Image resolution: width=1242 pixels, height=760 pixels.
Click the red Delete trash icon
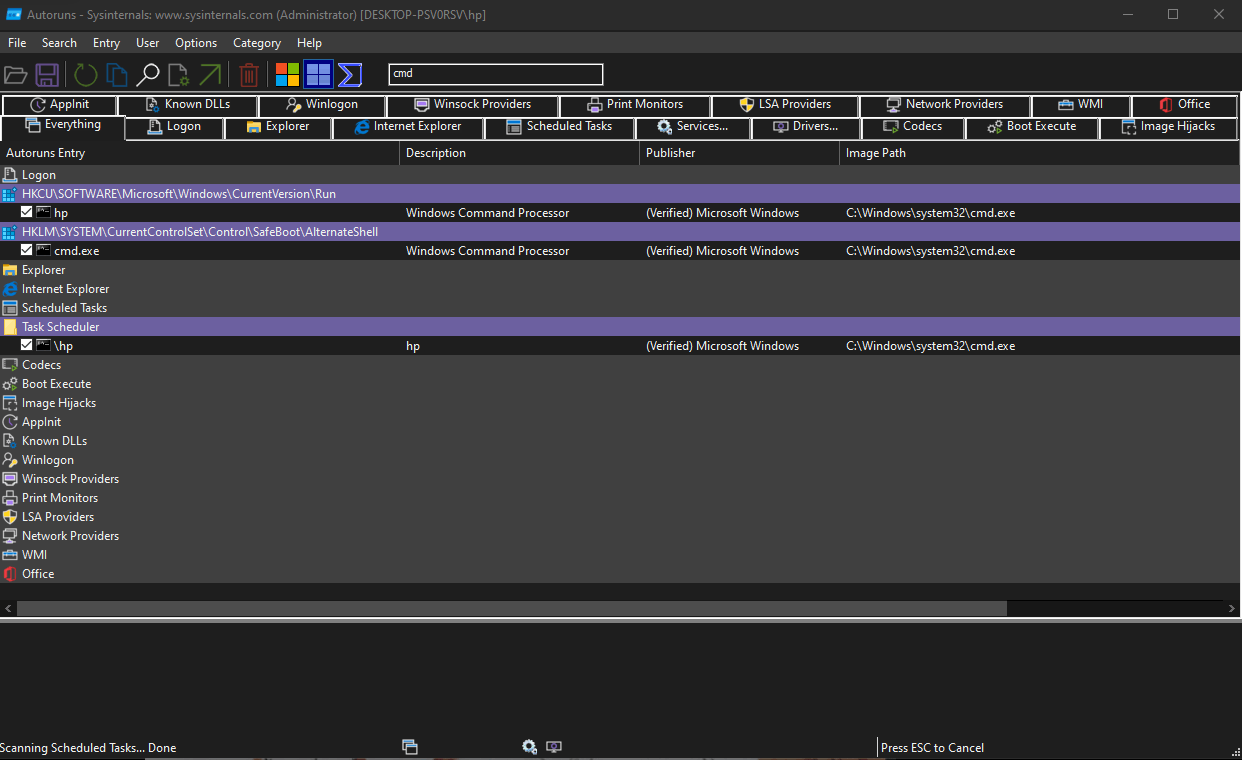coord(249,75)
